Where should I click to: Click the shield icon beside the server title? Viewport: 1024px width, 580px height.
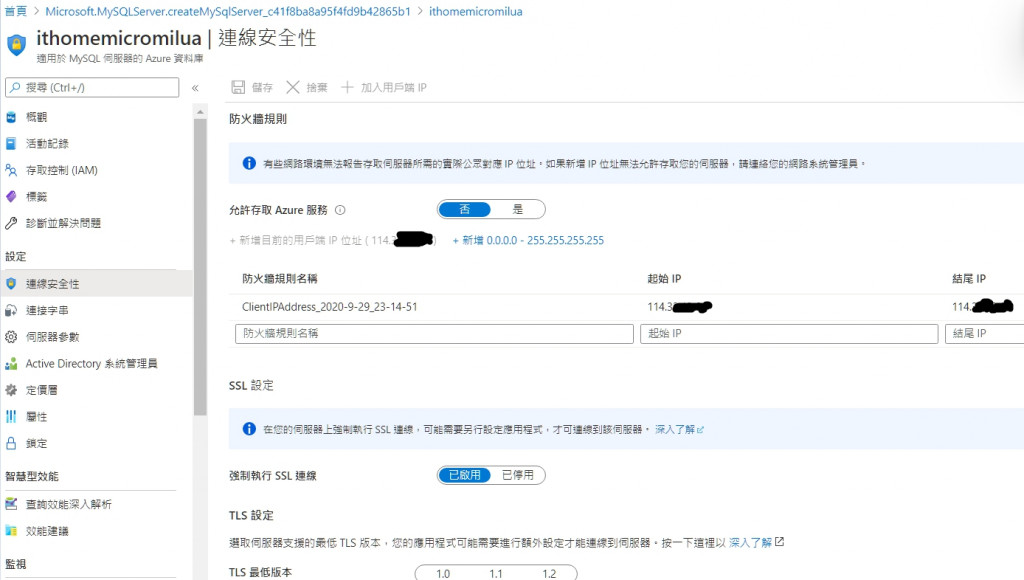tap(16, 44)
